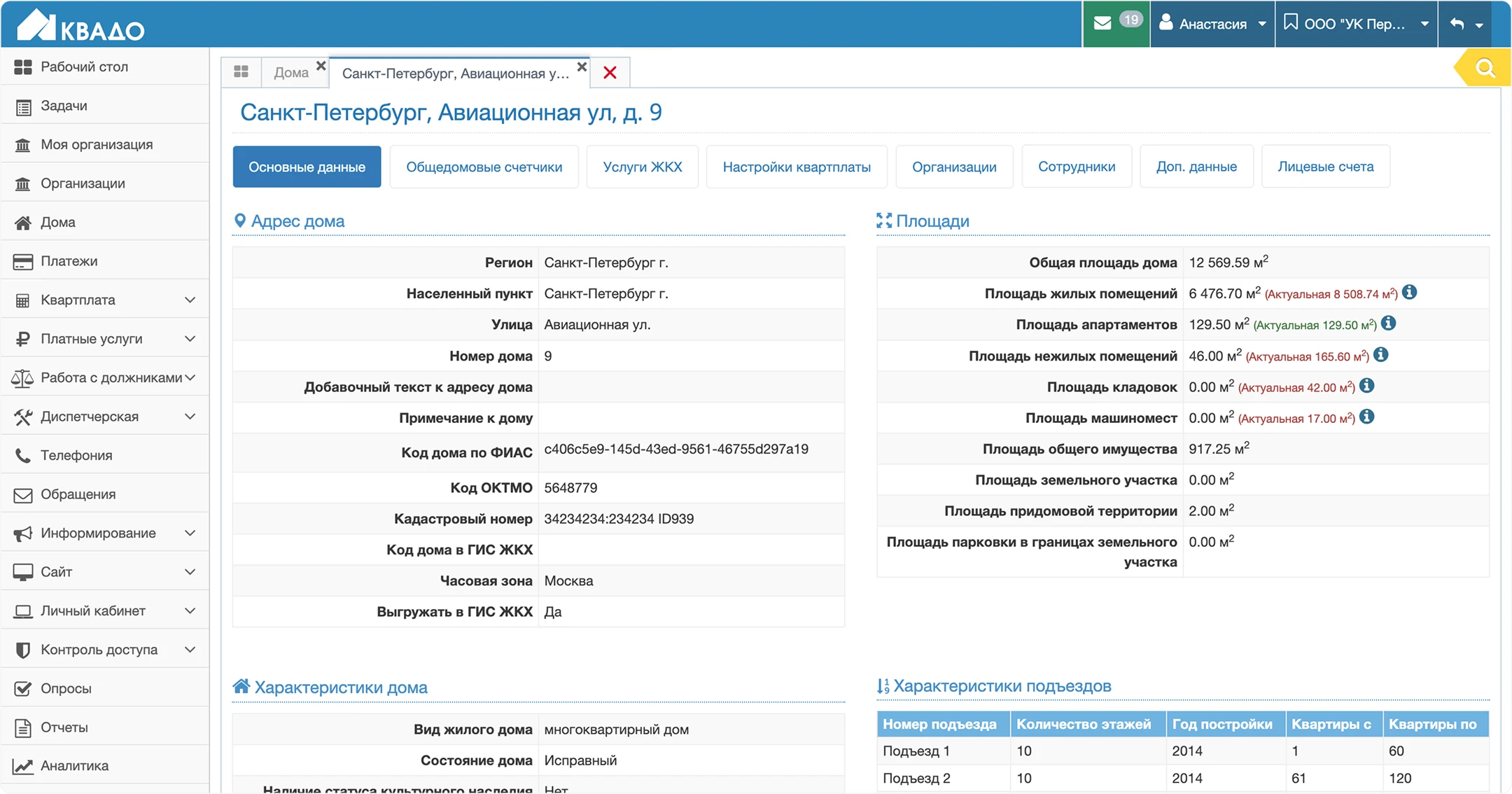Viewport: 1512px width, 794px height.
Task: Click info icon next to parking spaces area
Action: [1367, 417]
